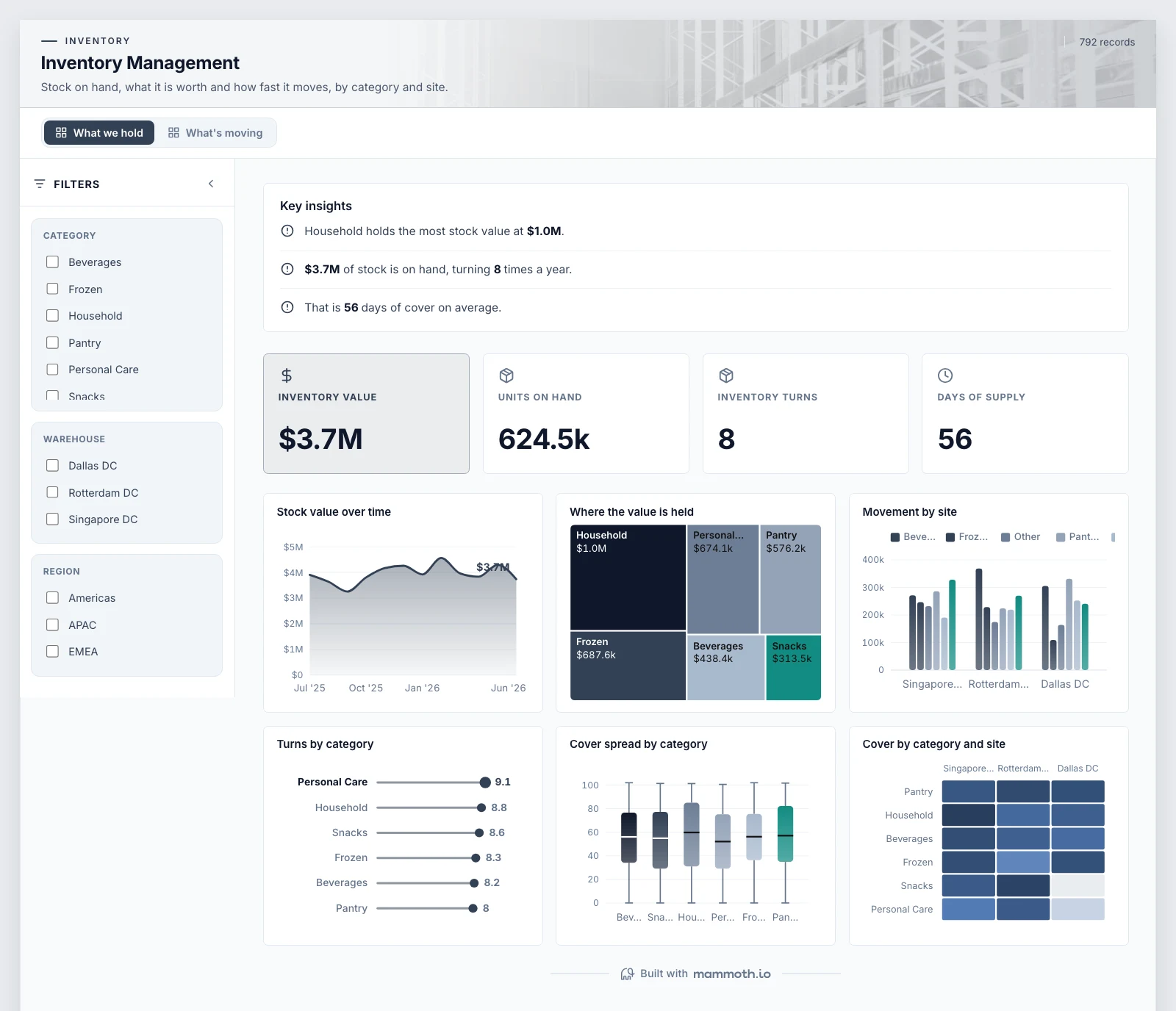Select the Inventory Turns KPI card
Screen dimensions: 1176x1011
(806, 414)
